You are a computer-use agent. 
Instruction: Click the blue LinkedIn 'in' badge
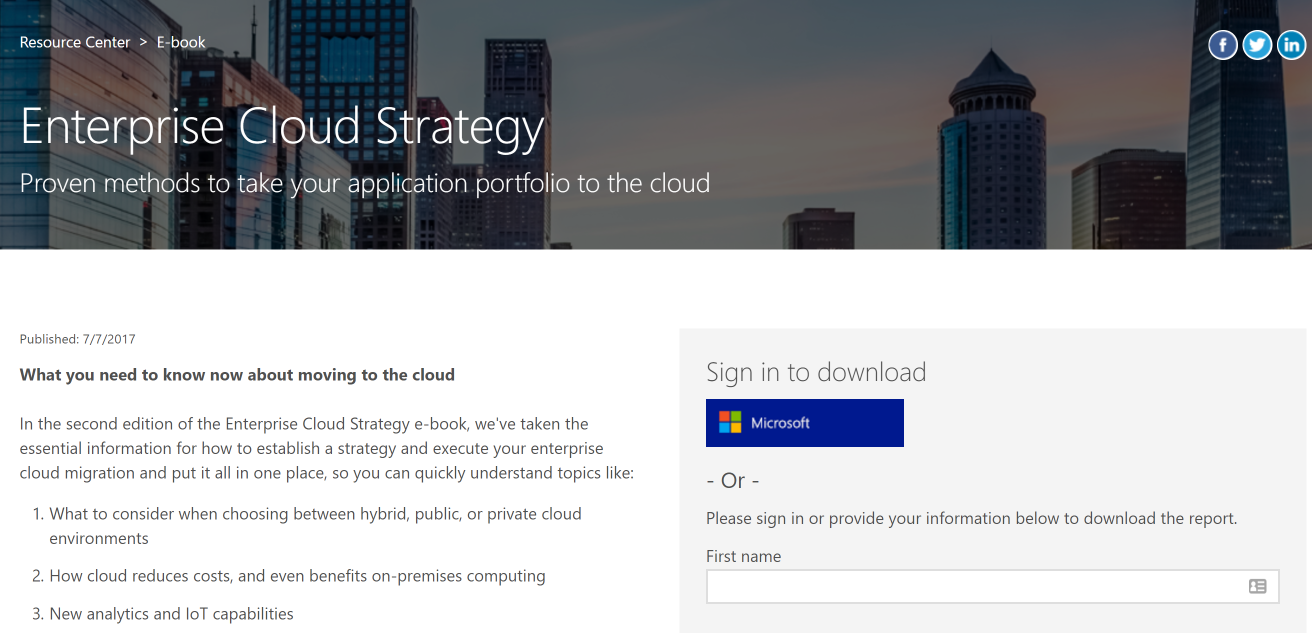pos(1291,45)
